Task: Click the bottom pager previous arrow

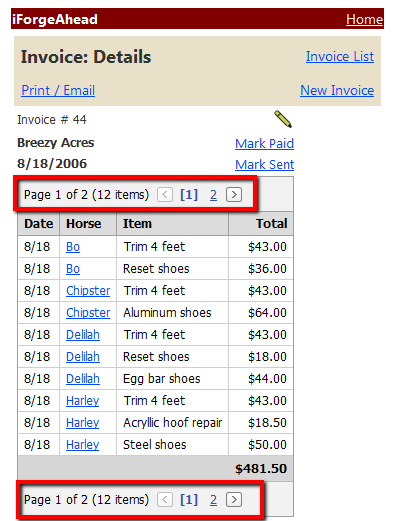Action: click(165, 499)
